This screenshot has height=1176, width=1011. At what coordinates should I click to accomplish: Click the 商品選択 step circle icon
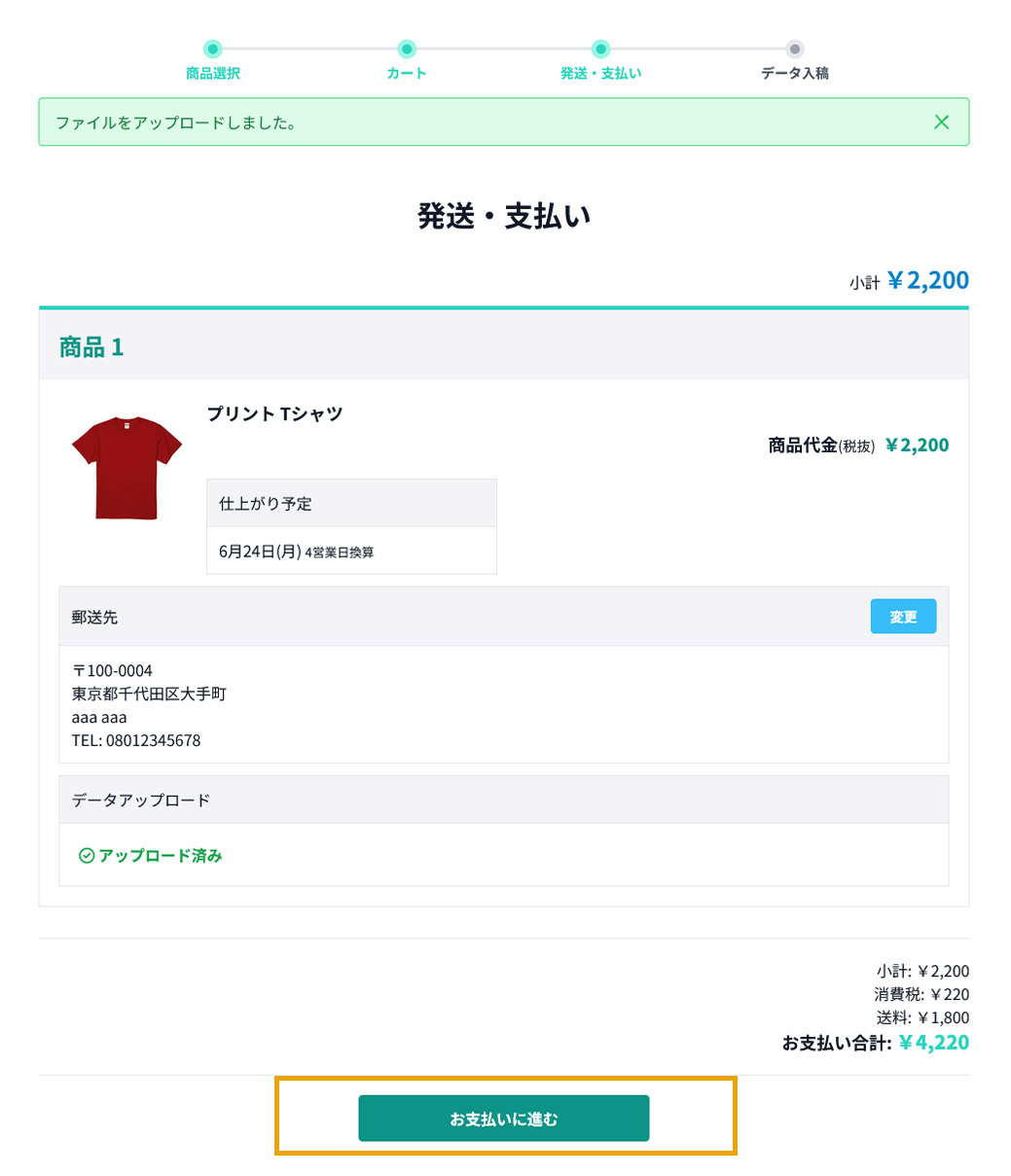coord(213,49)
